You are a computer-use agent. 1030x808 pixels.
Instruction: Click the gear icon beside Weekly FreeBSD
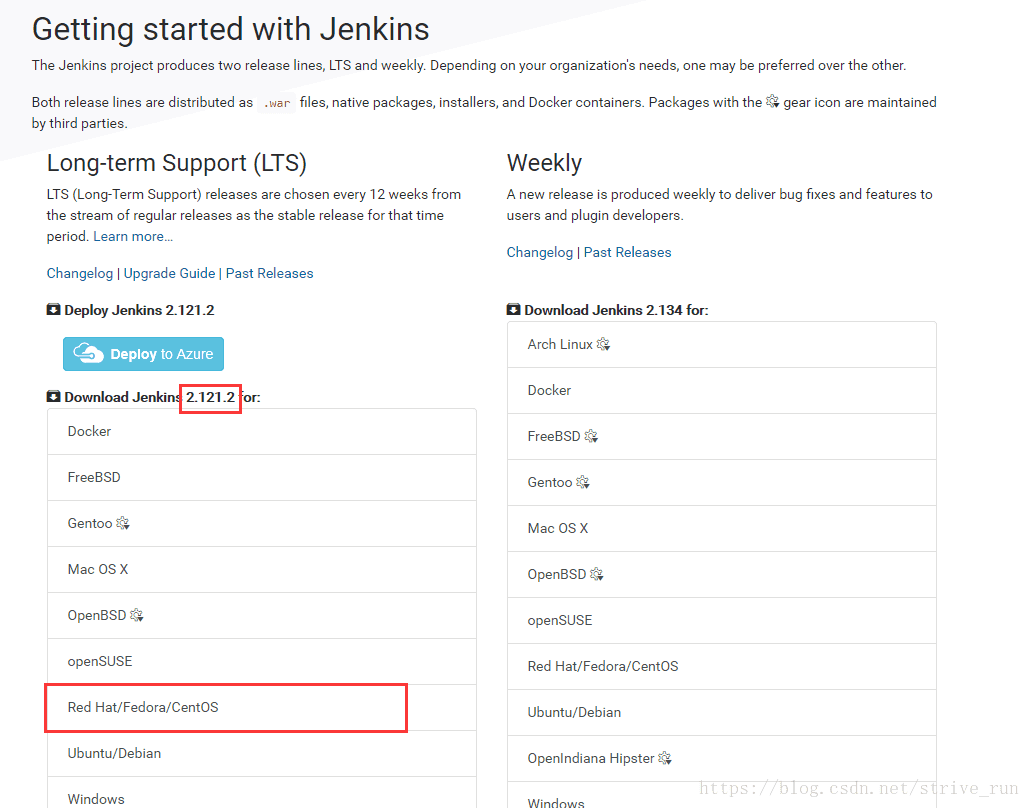591,437
